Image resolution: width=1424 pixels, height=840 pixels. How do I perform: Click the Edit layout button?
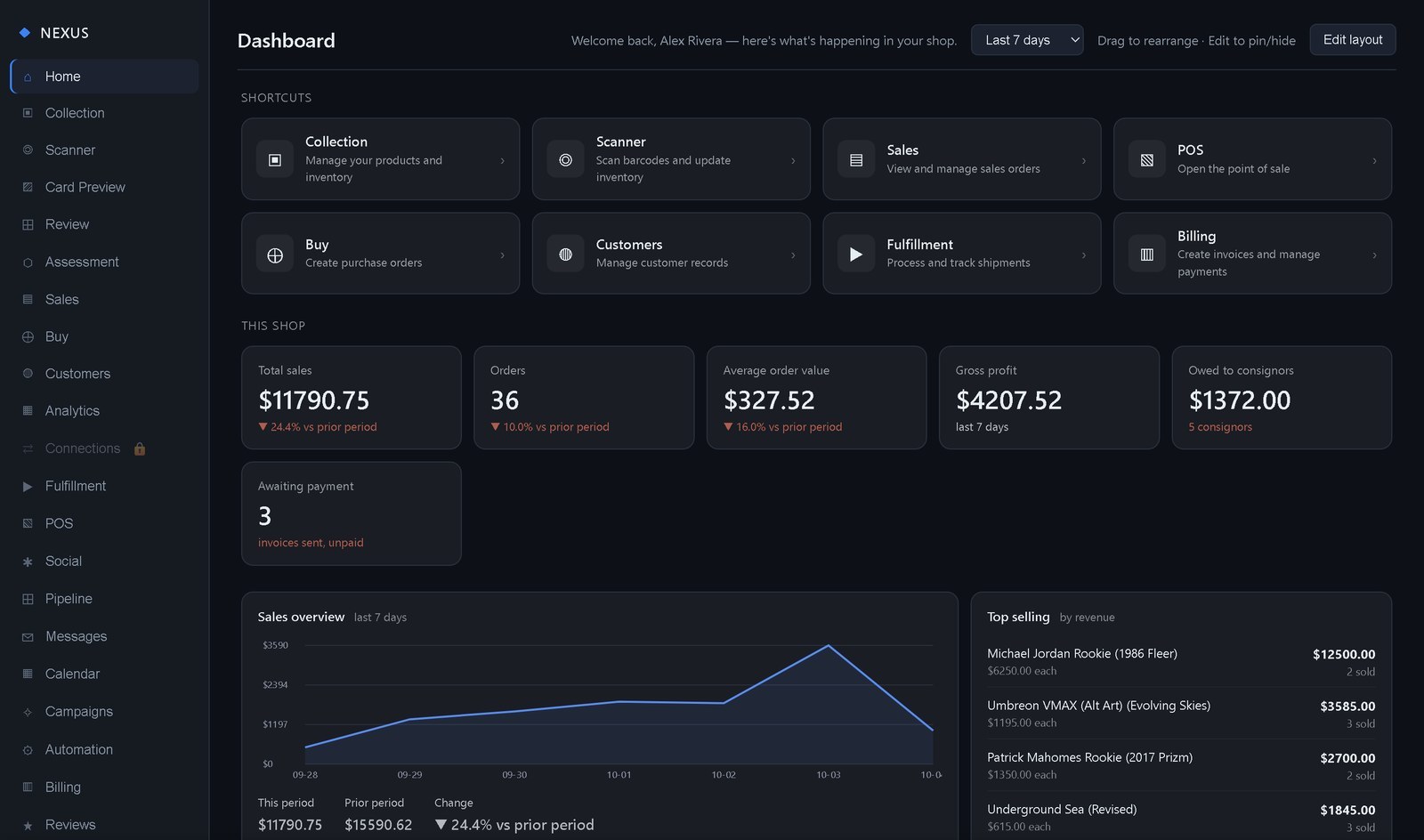1353,40
